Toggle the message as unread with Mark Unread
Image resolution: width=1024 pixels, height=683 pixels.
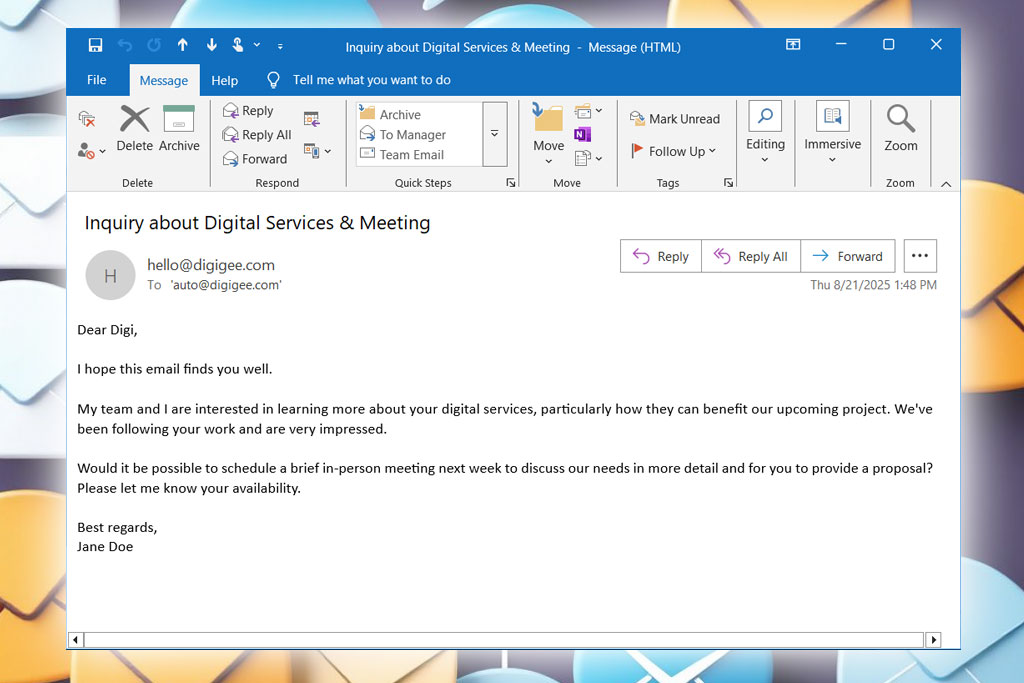tap(676, 118)
